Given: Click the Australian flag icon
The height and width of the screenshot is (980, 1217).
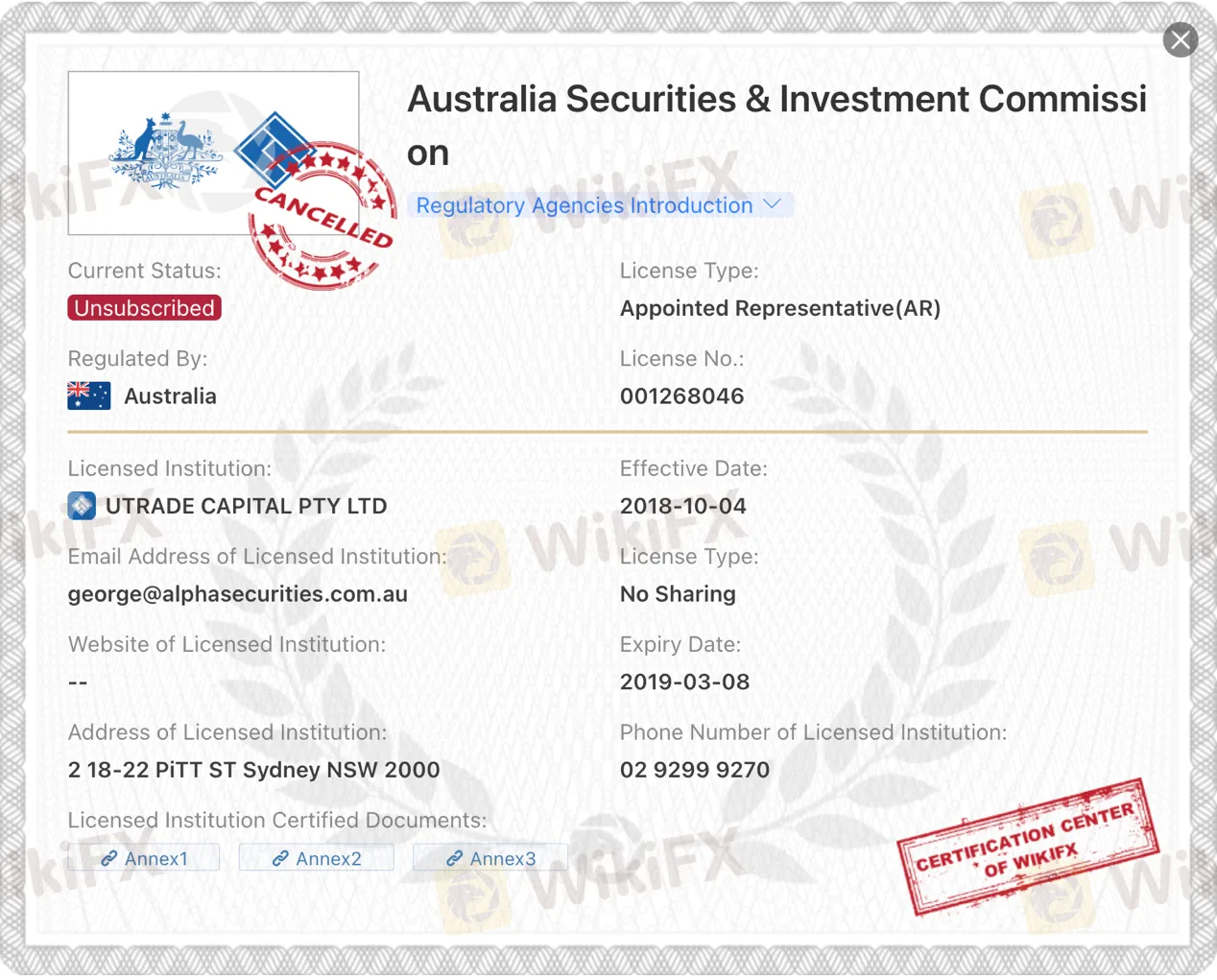Looking at the screenshot, I should click(89, 395).
